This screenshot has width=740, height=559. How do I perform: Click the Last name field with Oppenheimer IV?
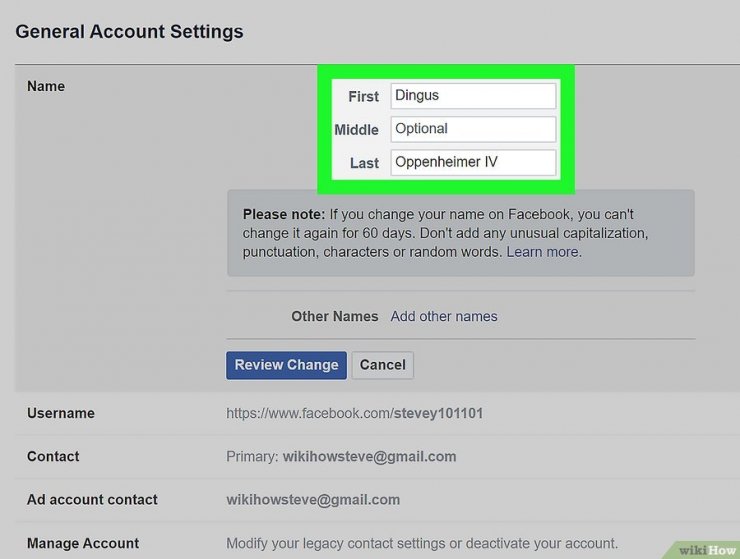tap(472, 162)
